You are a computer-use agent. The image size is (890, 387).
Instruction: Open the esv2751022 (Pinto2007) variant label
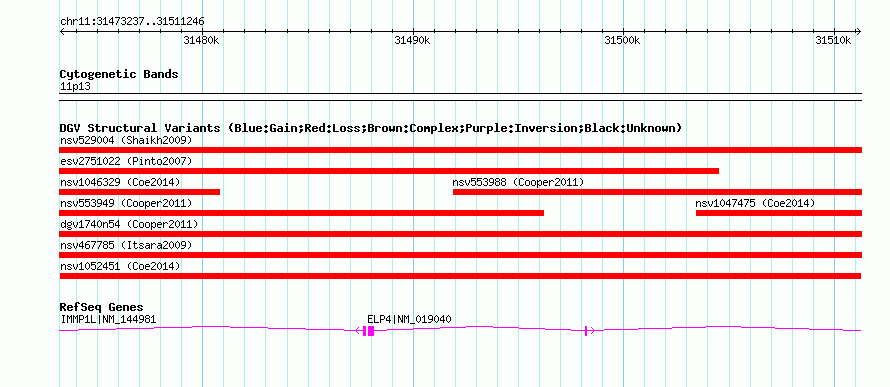[126, 161]
